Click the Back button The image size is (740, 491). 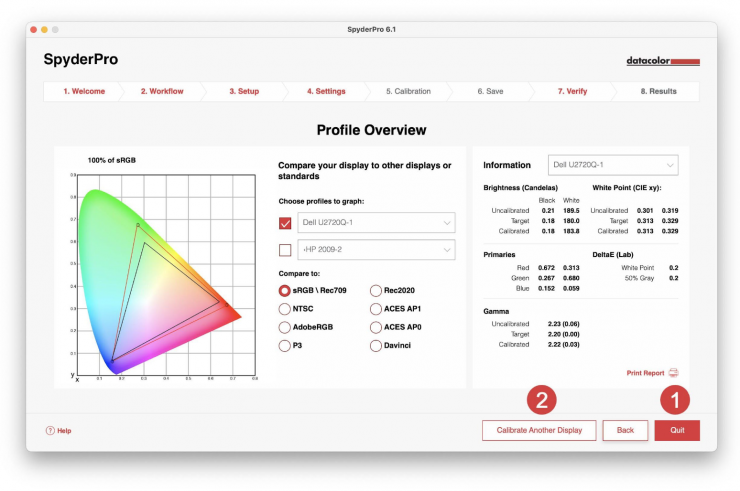pyautogui.click(x=625, y=430)
